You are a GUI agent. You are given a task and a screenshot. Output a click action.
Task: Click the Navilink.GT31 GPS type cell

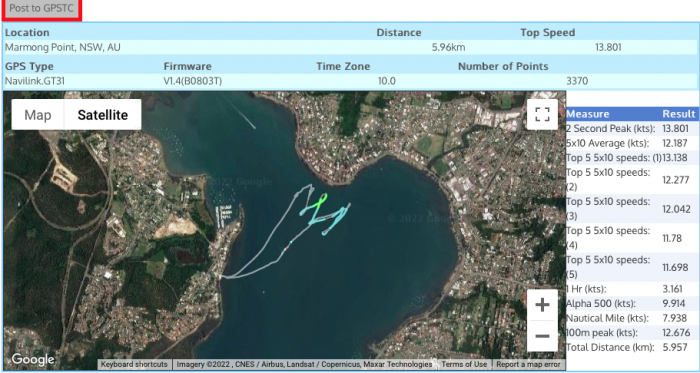36,81
